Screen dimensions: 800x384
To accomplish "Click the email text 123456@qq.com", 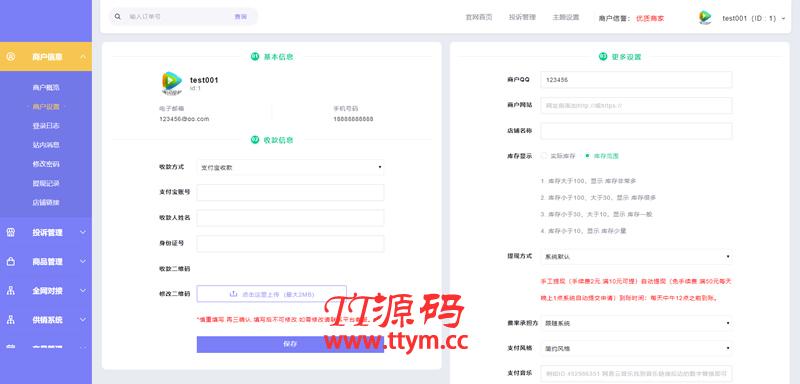I will (184, 119).
